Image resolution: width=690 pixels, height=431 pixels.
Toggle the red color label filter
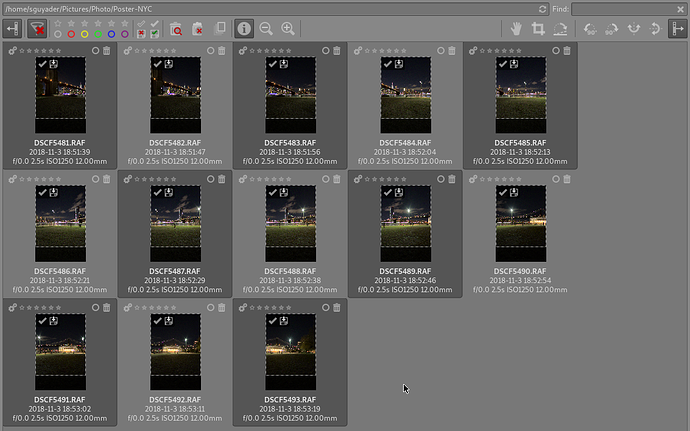point(71,34)
